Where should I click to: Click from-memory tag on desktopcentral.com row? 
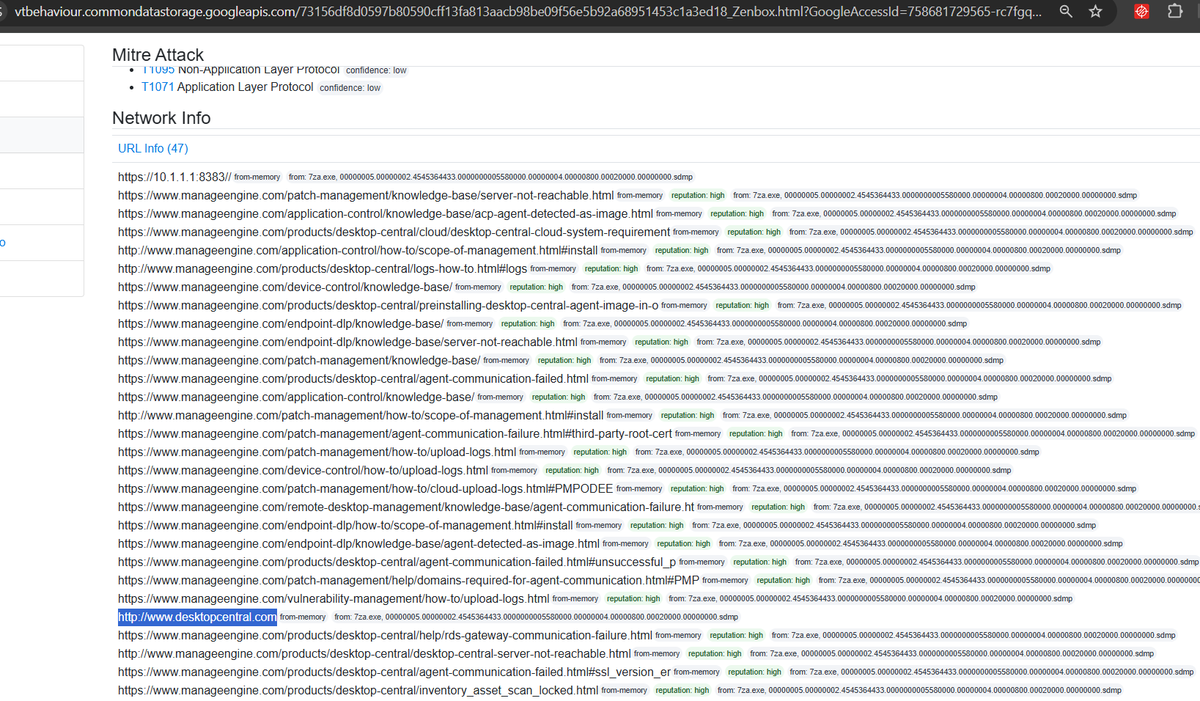tap(303, 618)
